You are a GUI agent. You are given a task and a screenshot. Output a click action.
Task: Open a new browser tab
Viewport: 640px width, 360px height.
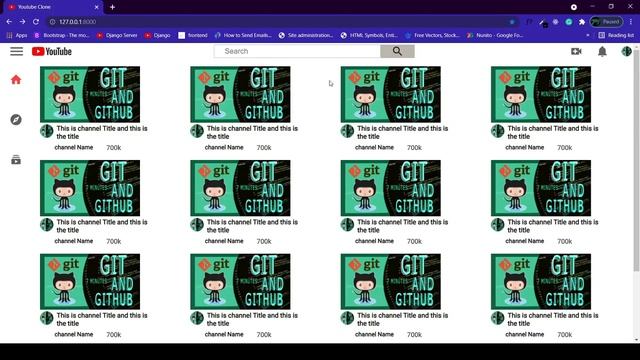tap(112, 7)
